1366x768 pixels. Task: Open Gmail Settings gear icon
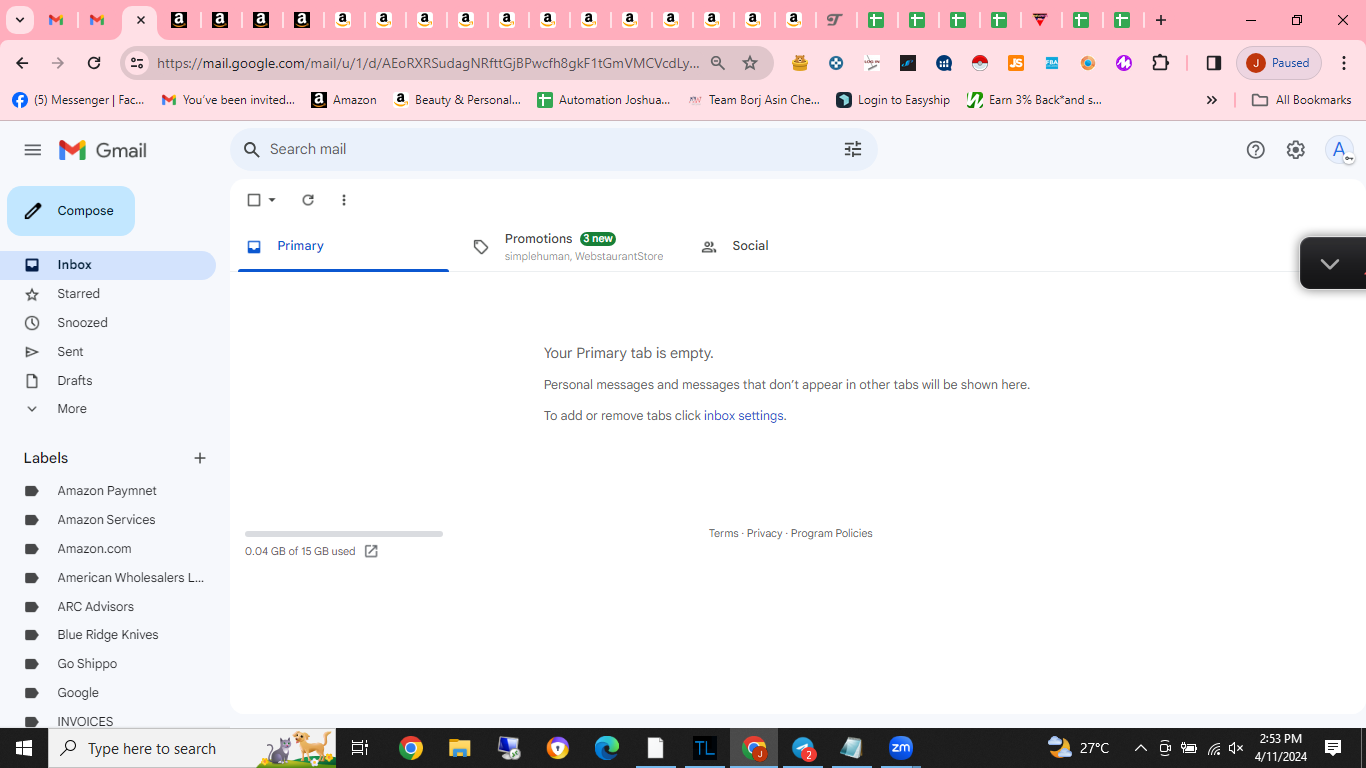click(x=1296, y=150)
